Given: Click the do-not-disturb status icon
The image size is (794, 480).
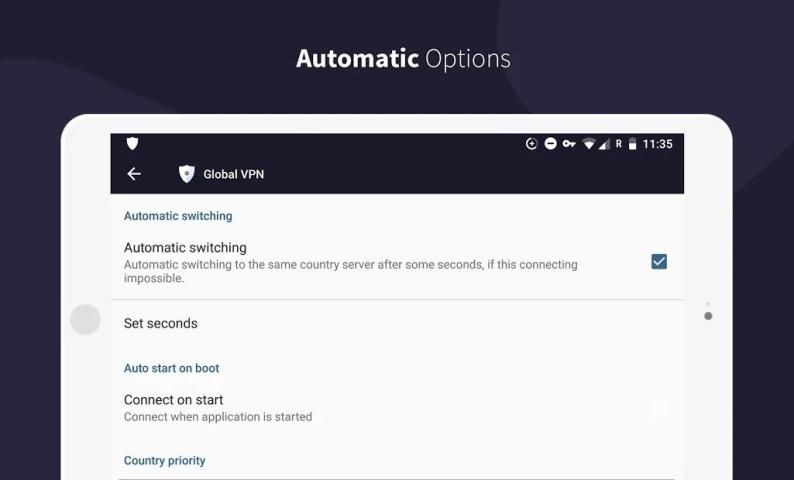Looking at the screenshot, I should tap(550, 144).
